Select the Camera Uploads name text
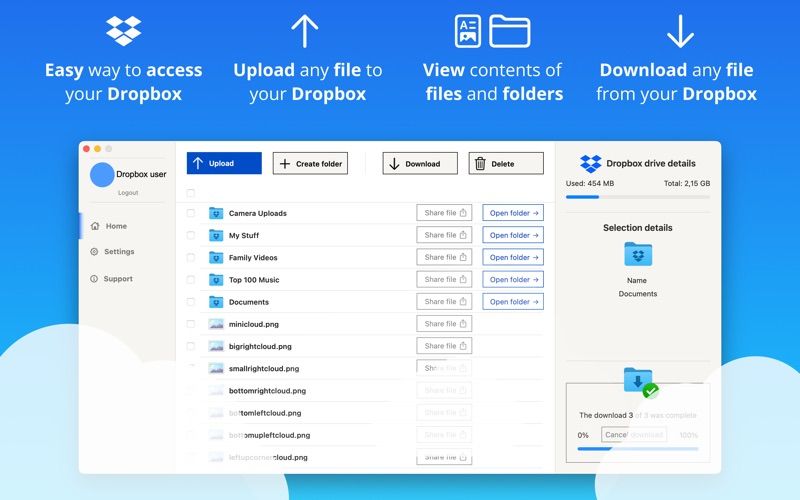 (x=258, y=213)
